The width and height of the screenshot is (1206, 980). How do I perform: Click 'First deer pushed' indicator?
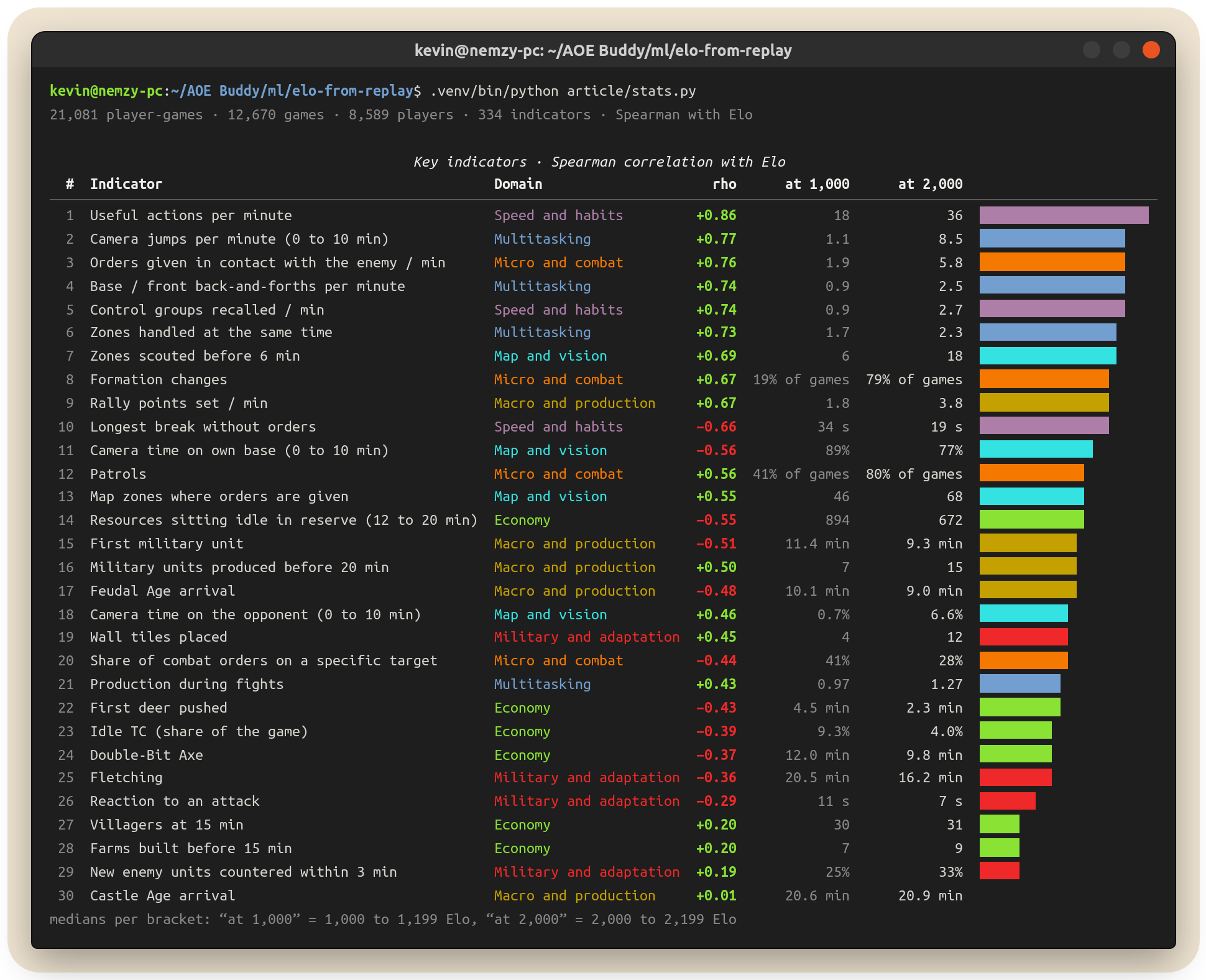tap(159, 708)
